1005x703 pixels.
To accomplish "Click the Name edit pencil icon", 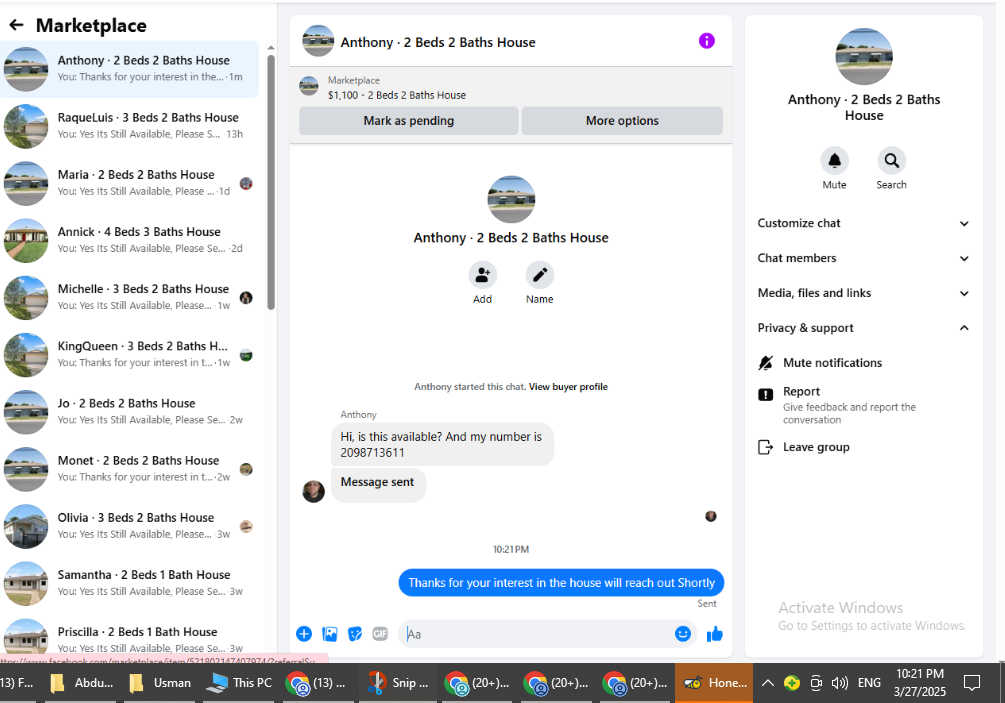I will click(x=540, y=275).
